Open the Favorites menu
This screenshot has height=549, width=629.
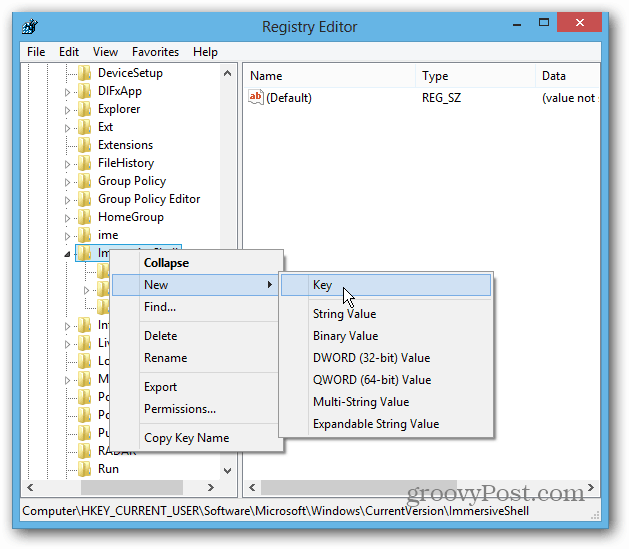pyautogui.click(x=155, y=52)
